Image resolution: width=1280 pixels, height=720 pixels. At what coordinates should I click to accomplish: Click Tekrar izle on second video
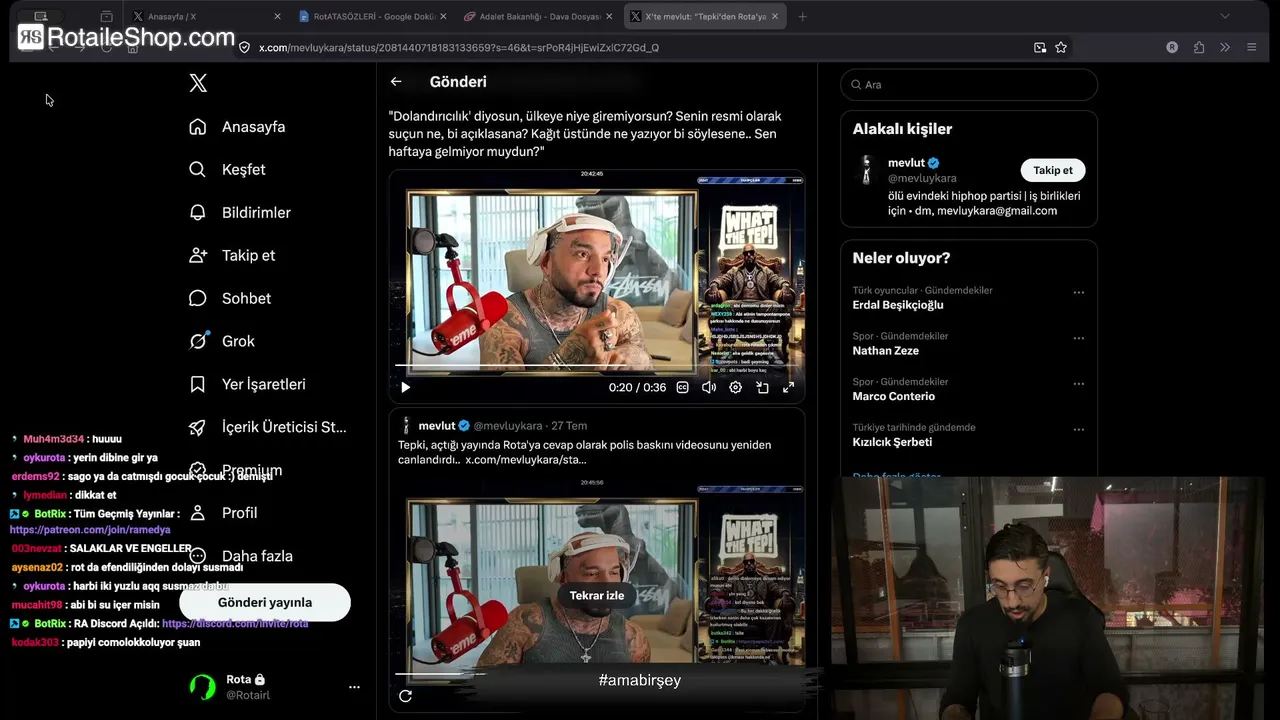tap(597, 596)
